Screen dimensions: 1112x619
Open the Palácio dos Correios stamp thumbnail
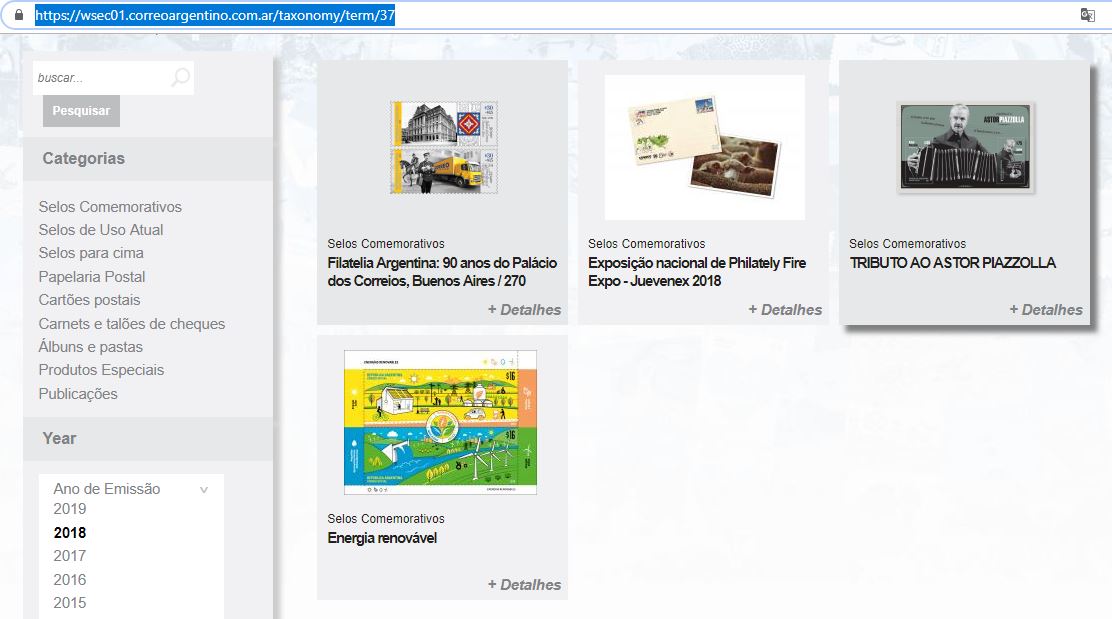pyautogui.click(x=444, y=147)
